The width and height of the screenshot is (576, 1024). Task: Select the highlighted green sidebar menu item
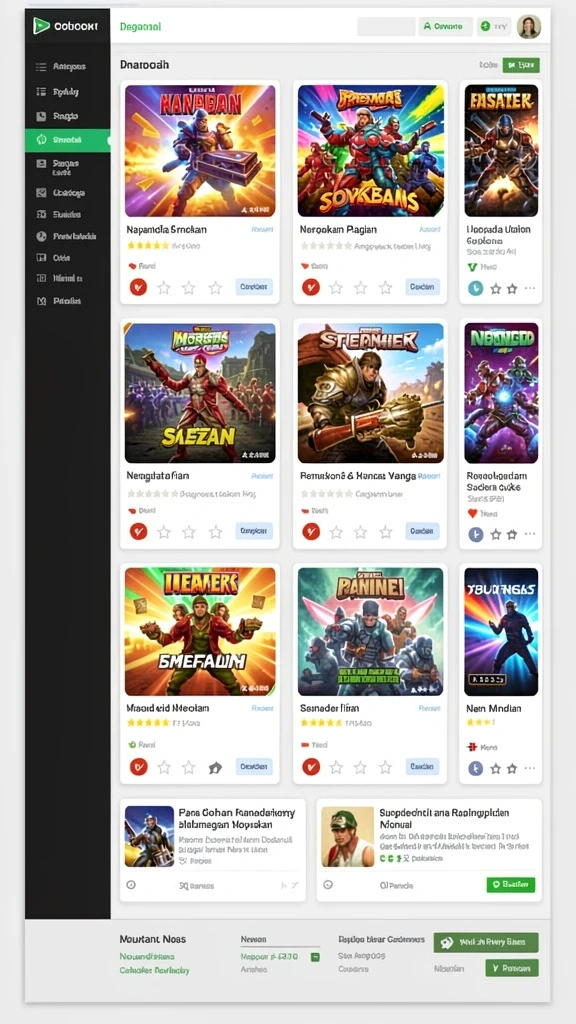click(x=67, y=140)
